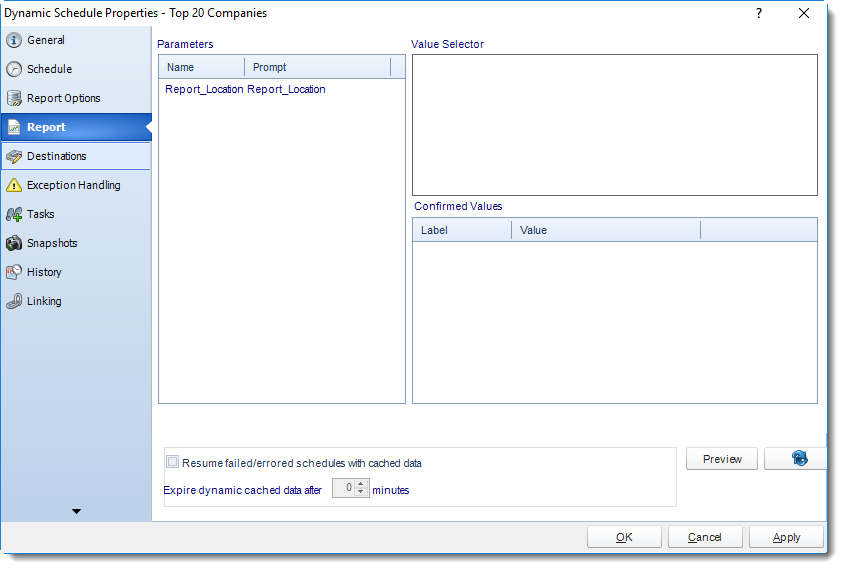Decrease the cache expiry minutes stepper
Screen dimensions: 843x569
coord(361,492)
